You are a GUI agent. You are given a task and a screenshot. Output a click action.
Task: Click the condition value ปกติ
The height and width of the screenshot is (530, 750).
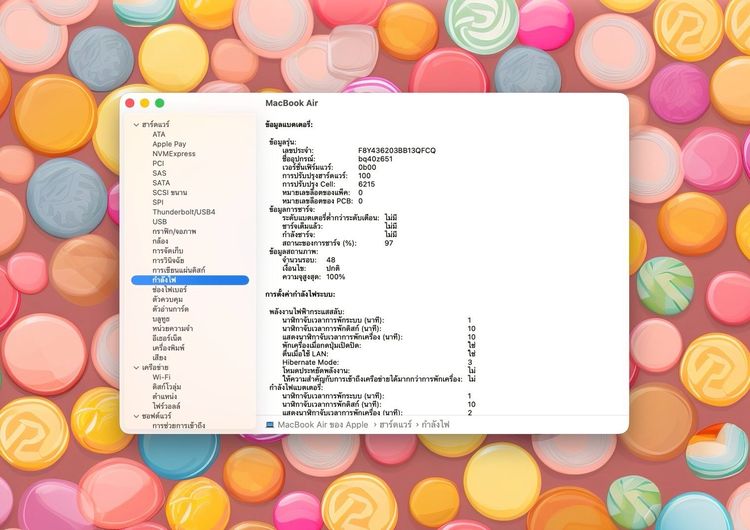[333, 268]
